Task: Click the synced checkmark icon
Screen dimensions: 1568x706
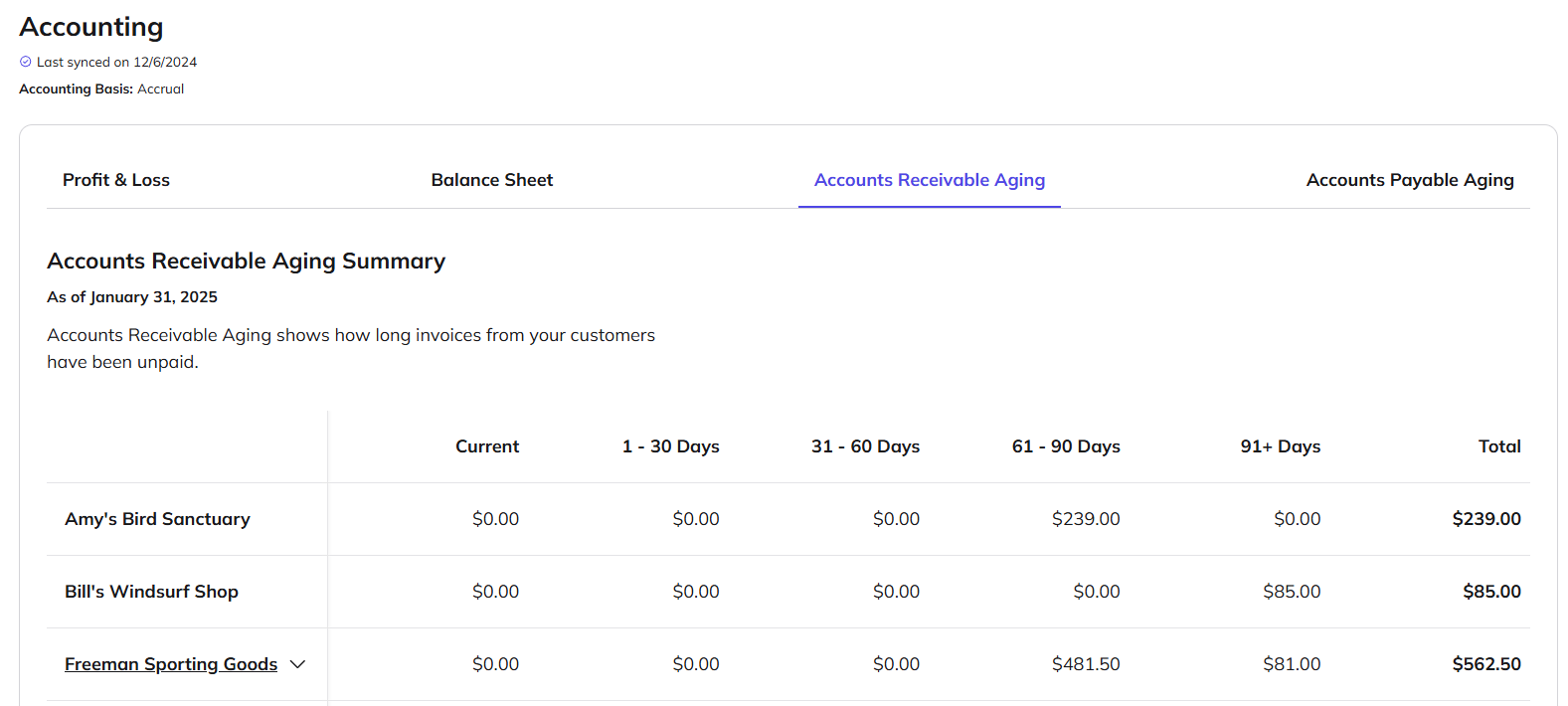Action: pos(26,62)
